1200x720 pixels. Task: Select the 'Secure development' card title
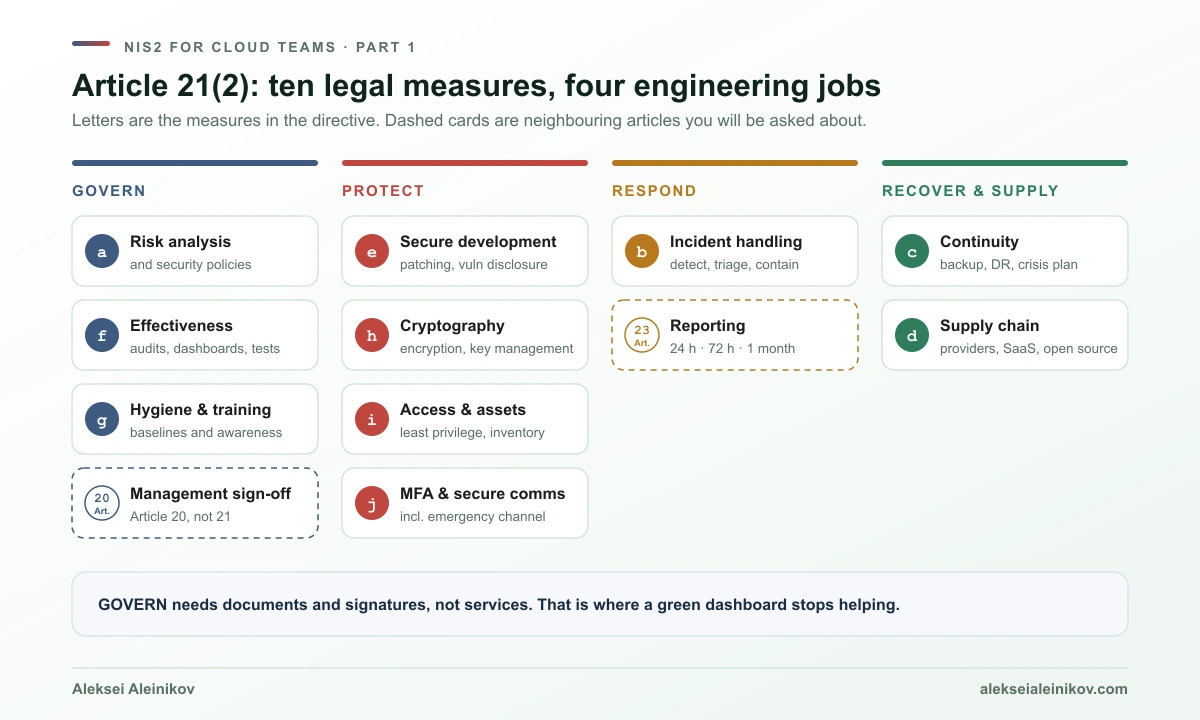tap(478, 242)
